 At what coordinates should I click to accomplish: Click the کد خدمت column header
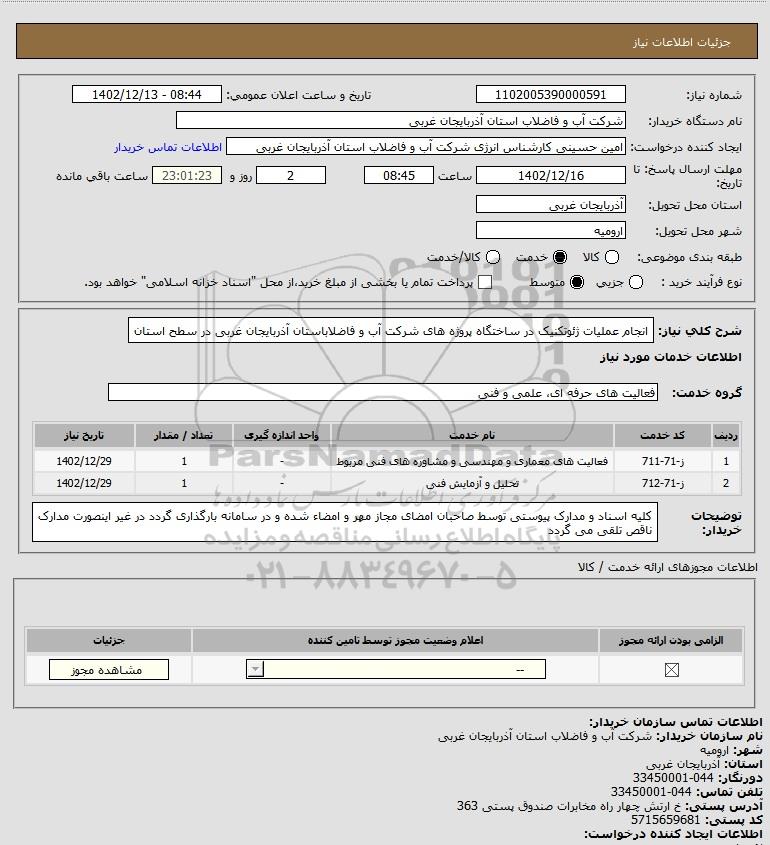tap(662, 435)
